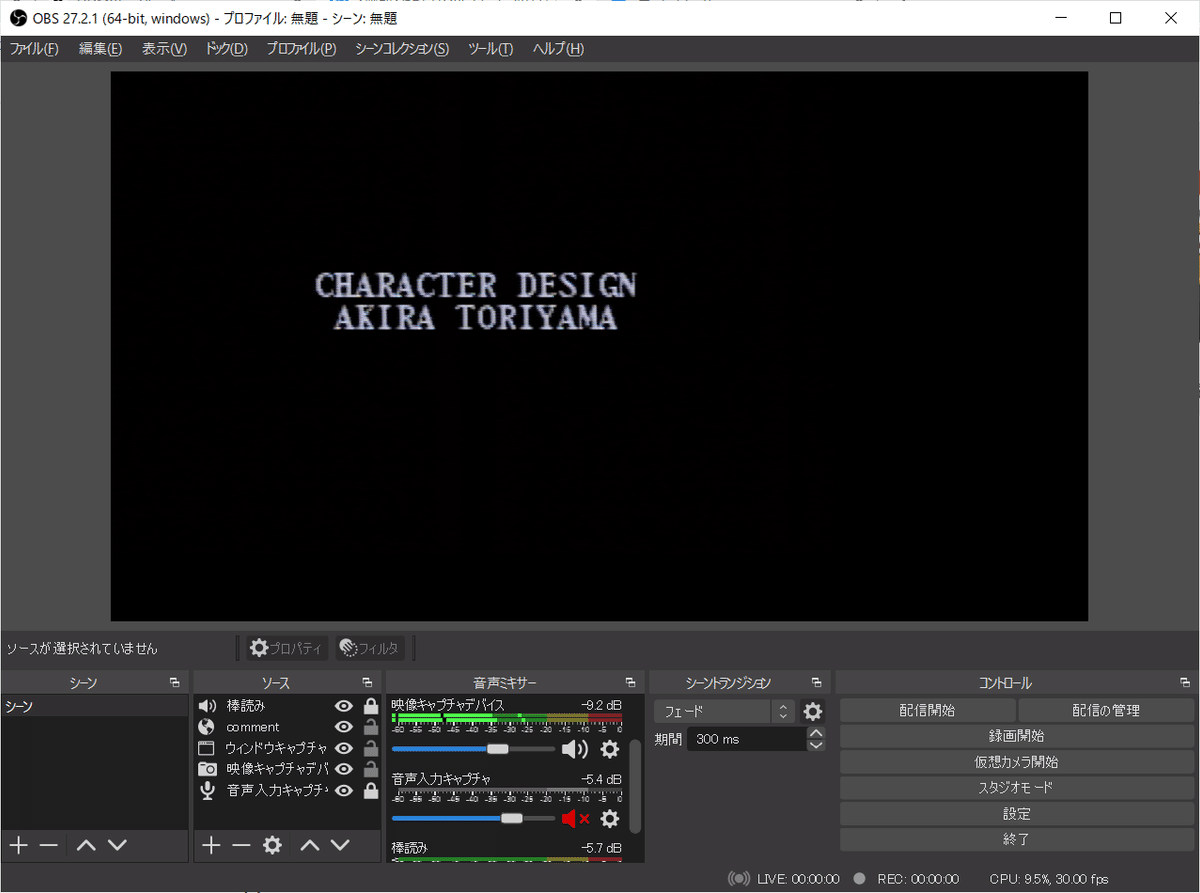This screenshot has width=1200, height=893.
Task: Move the selected source up
Action: point(310,845)
